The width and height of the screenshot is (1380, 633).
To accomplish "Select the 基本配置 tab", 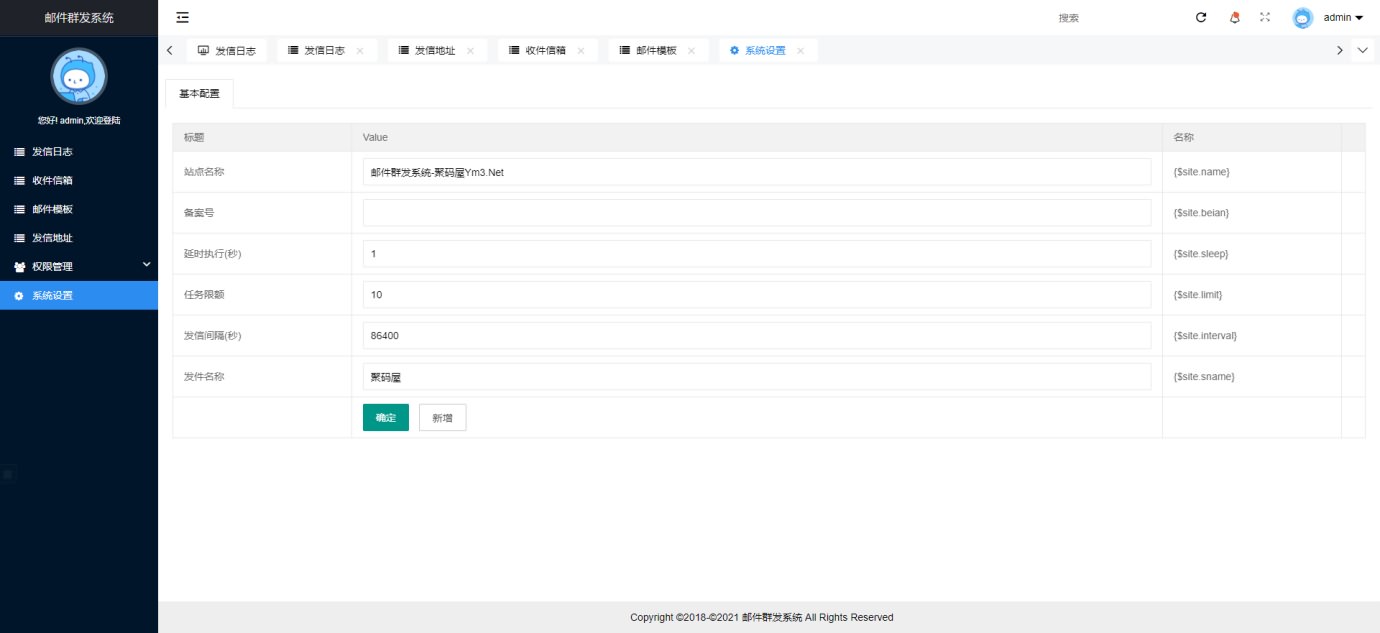I will 199,93.
